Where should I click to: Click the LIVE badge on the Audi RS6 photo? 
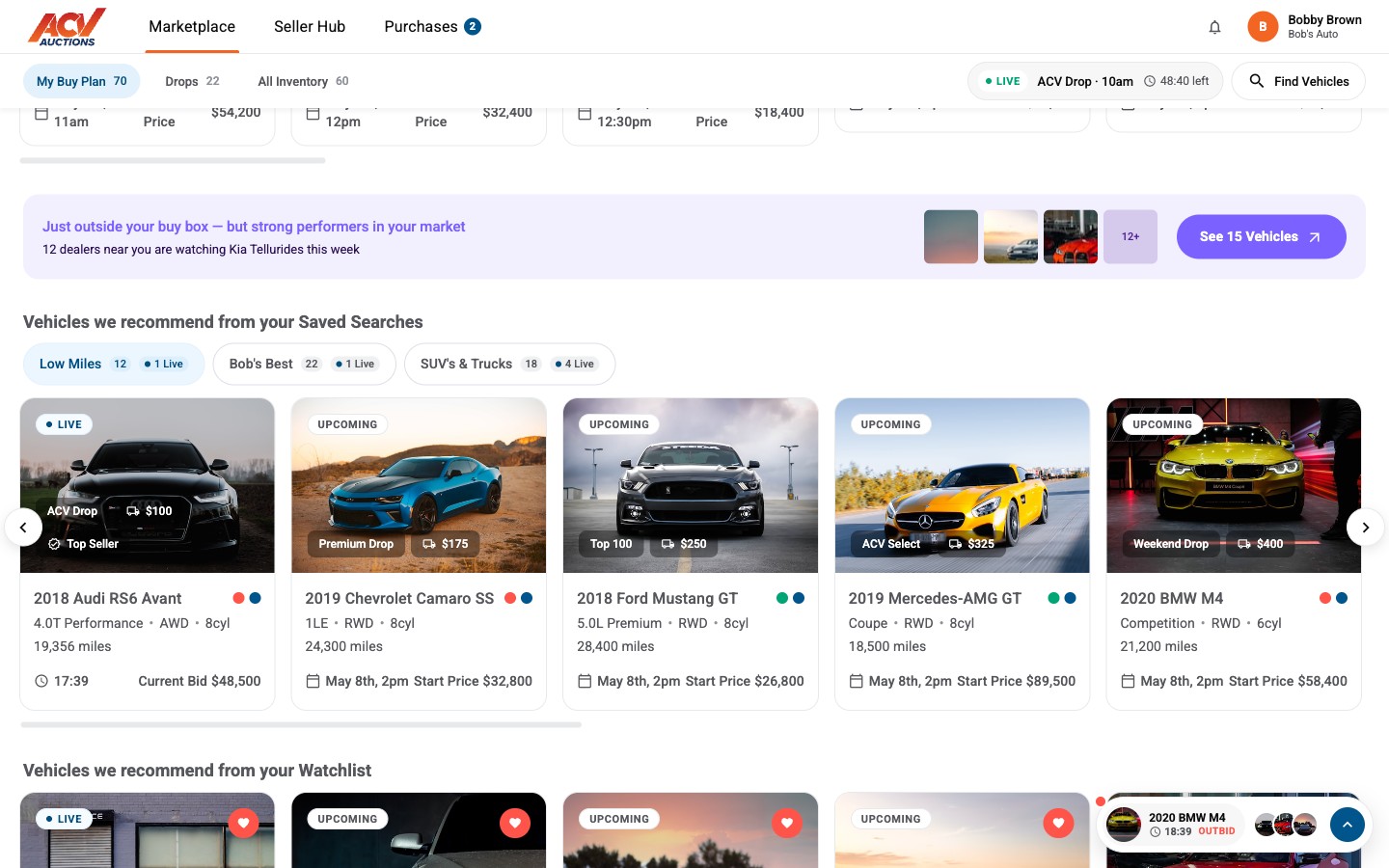[x=64, y=424]
